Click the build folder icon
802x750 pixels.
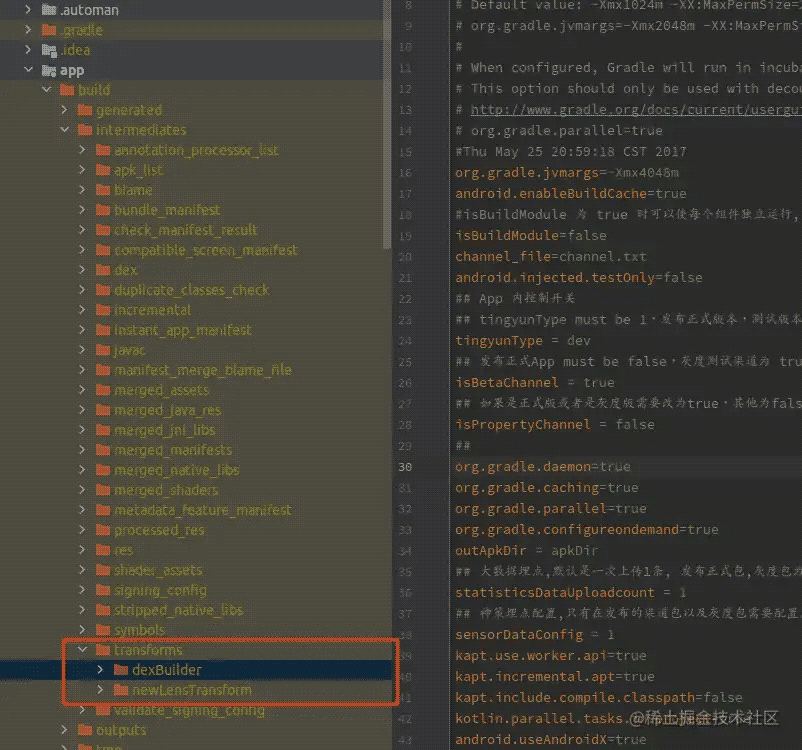[x=67, y=90]
